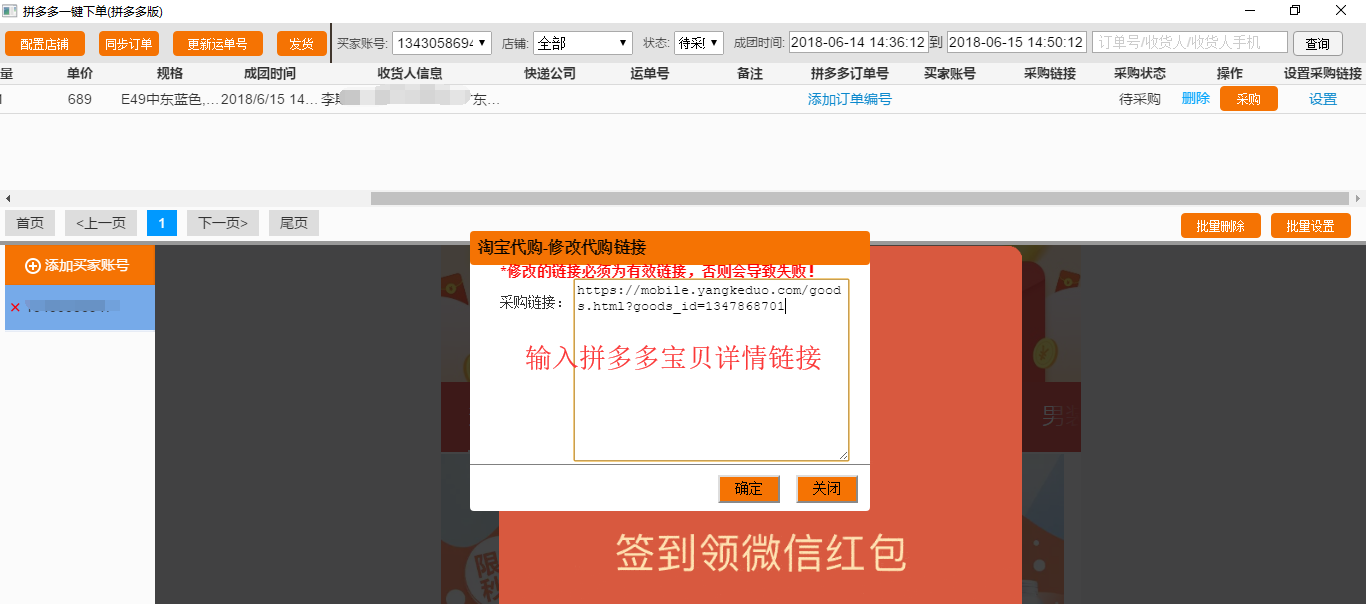This screenshot has height=604, width=1366.
Task: Click inside the 采购链接 text area
Action: click(x=711, y=370)
